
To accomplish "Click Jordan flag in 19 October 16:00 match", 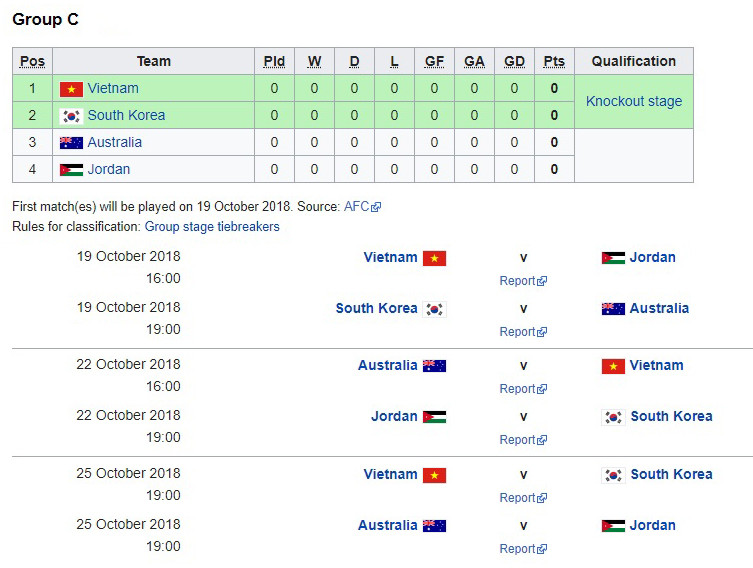I will (613, 258).
